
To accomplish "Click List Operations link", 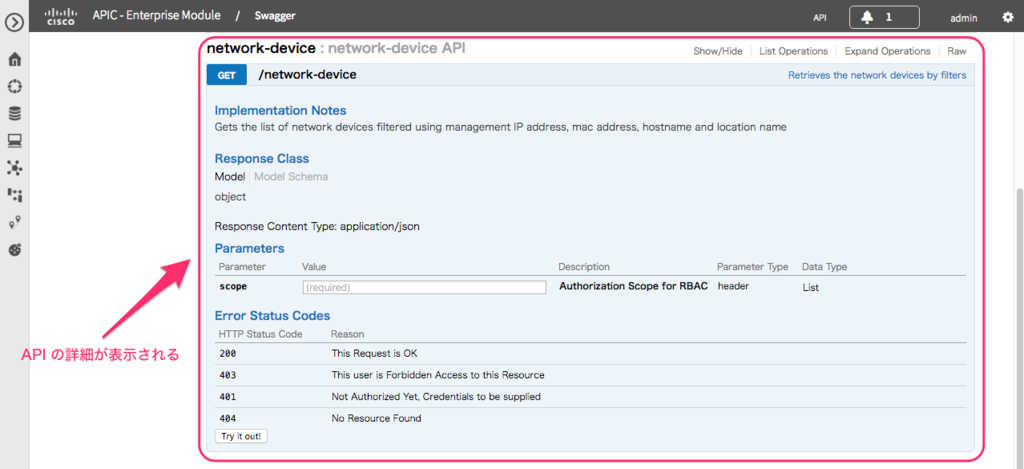I will pyautogui.click(x=793, y=51).
